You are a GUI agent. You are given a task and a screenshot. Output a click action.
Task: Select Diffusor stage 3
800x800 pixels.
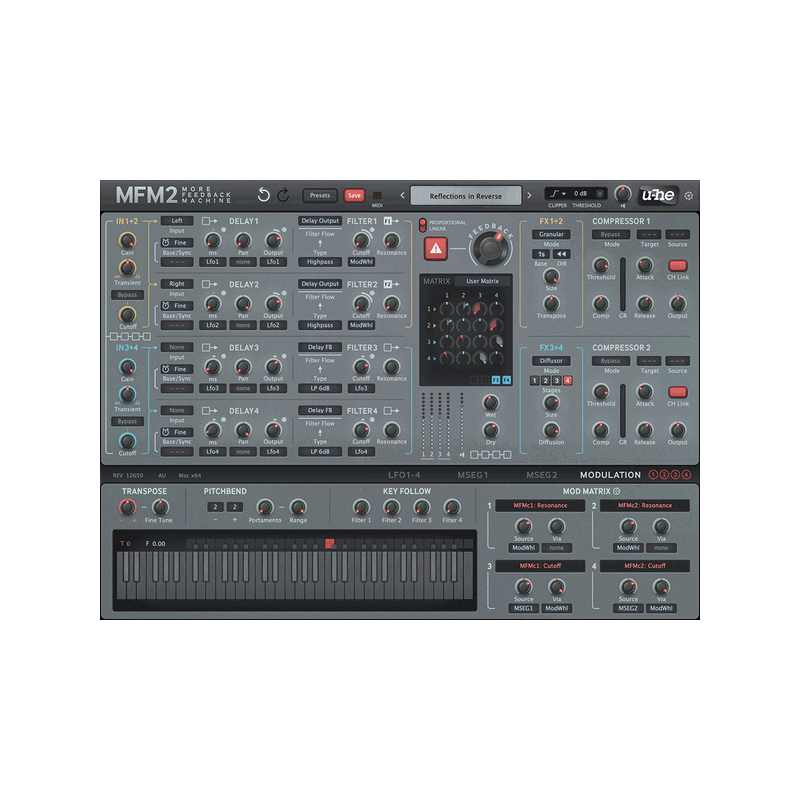tap(557, 381)
